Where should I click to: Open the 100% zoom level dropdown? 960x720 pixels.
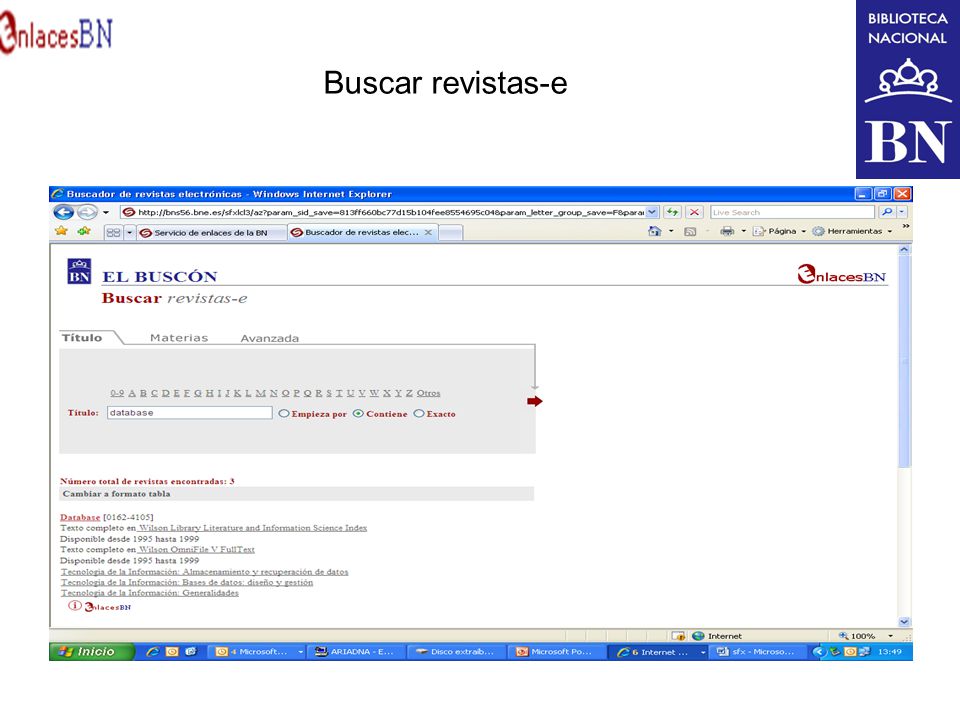coord(890,636)
